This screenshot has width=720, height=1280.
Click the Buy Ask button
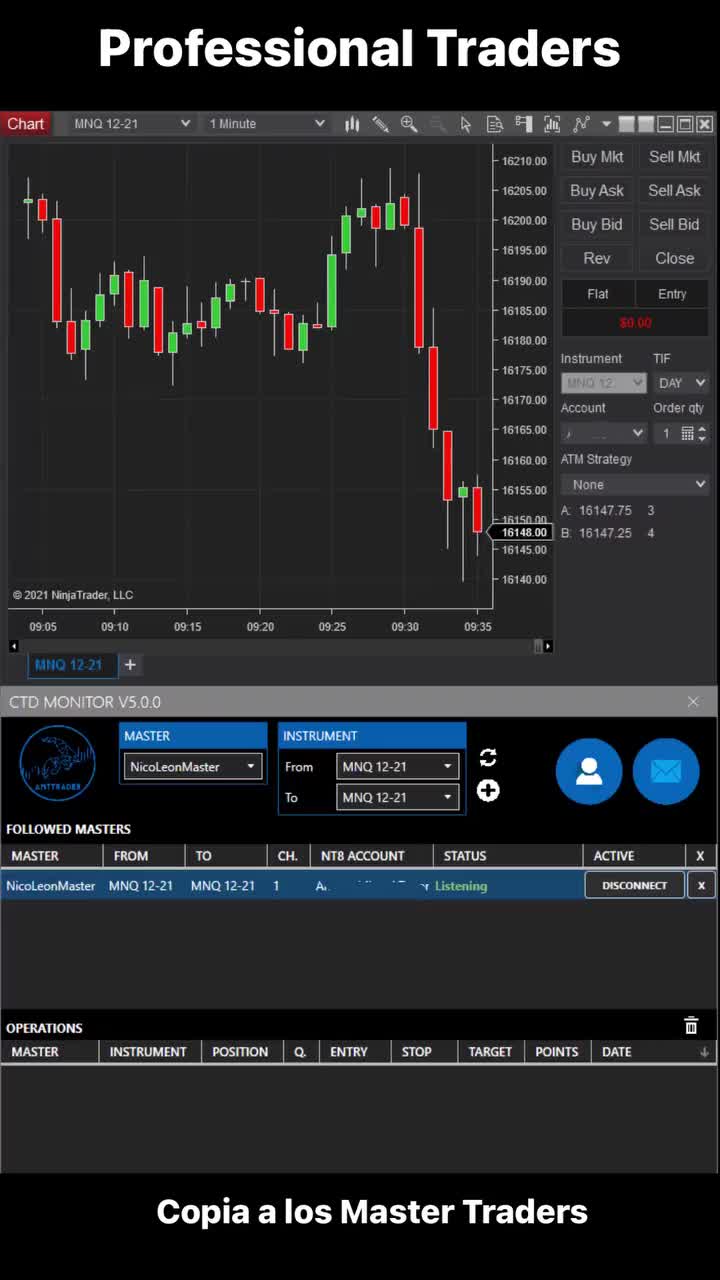tap(597, 191)
